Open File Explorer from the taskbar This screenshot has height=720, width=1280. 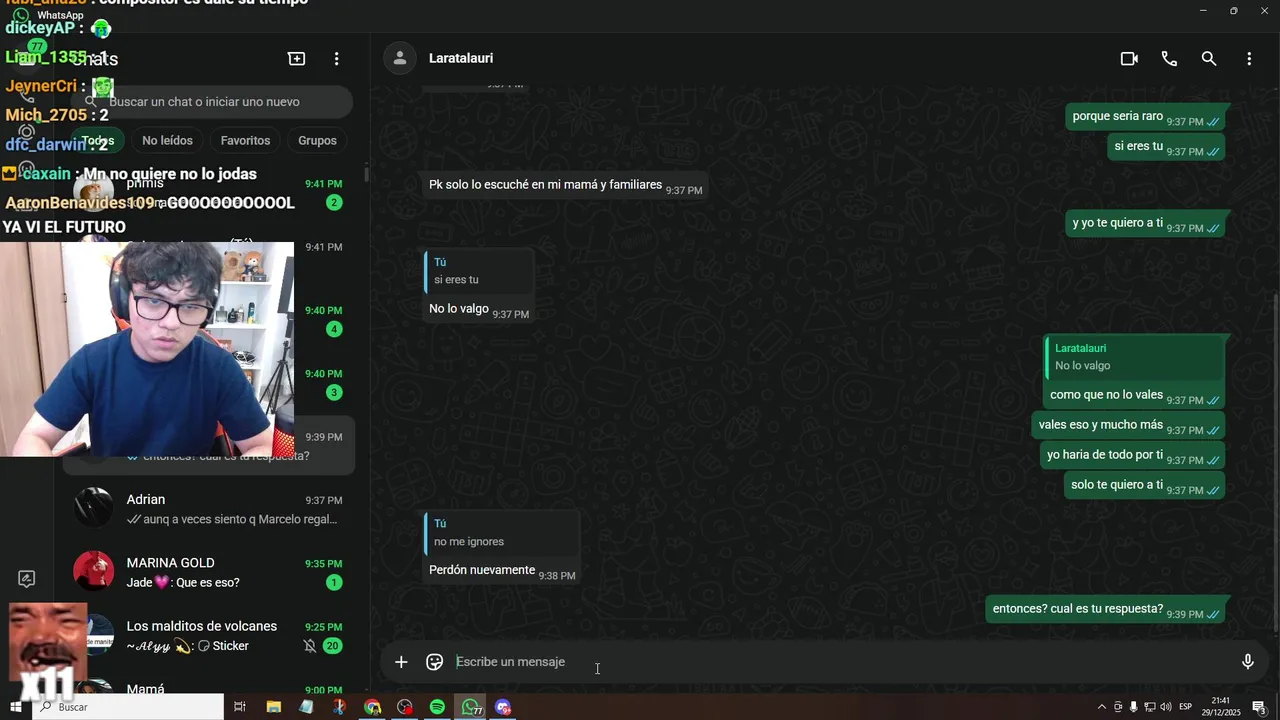point(273,707)
